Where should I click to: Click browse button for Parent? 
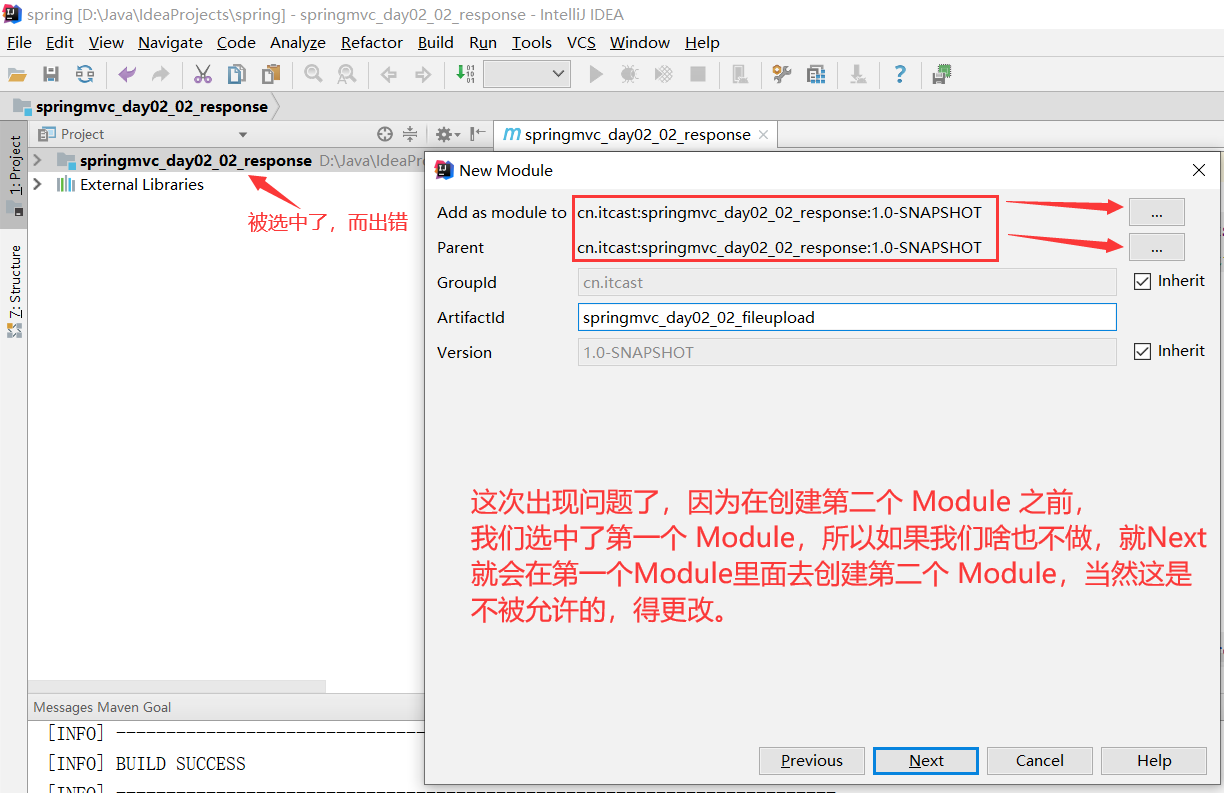pyautogui.click(x=1157, y=247)
